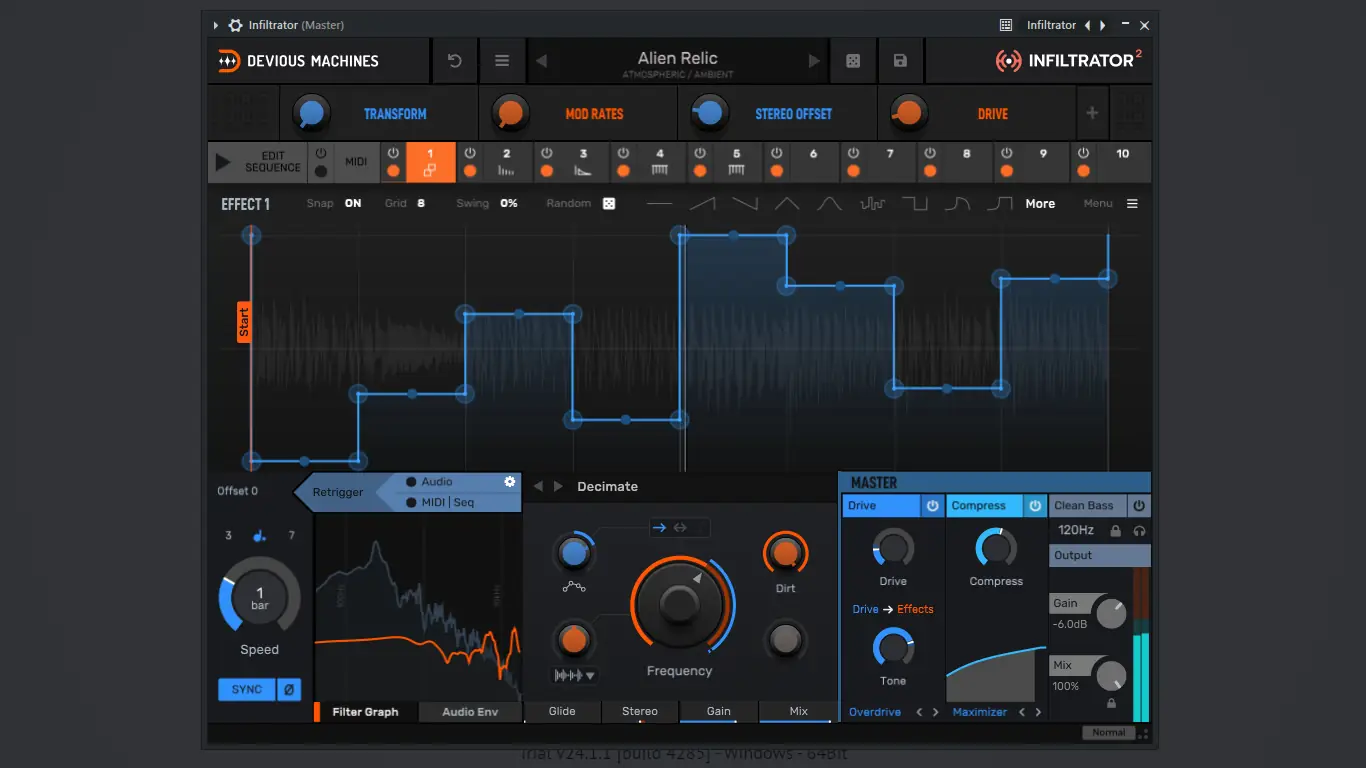Toggle the Clean Bass power button

(1139, 506)
